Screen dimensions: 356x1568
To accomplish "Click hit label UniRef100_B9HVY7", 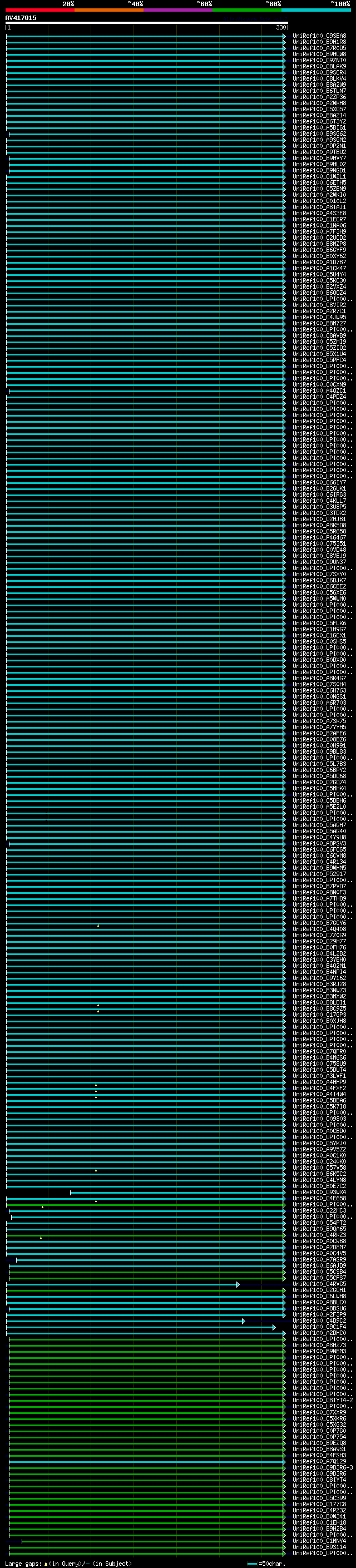I will pyautogui.click(x=319, y=159).
